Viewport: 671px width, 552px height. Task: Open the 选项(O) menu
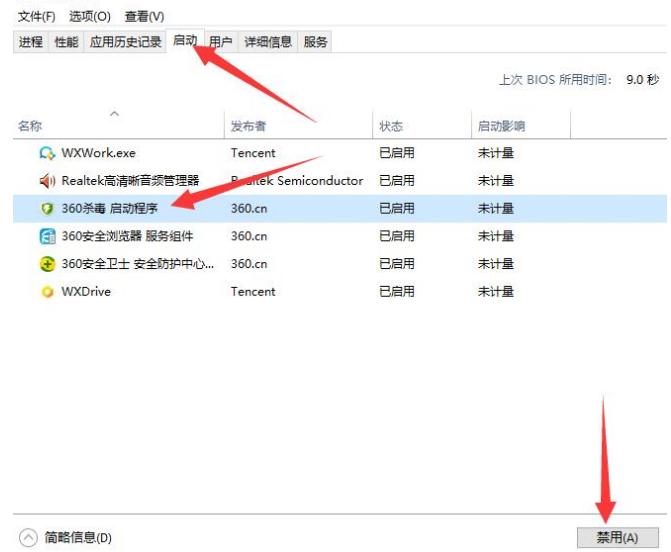coord(90,16)
